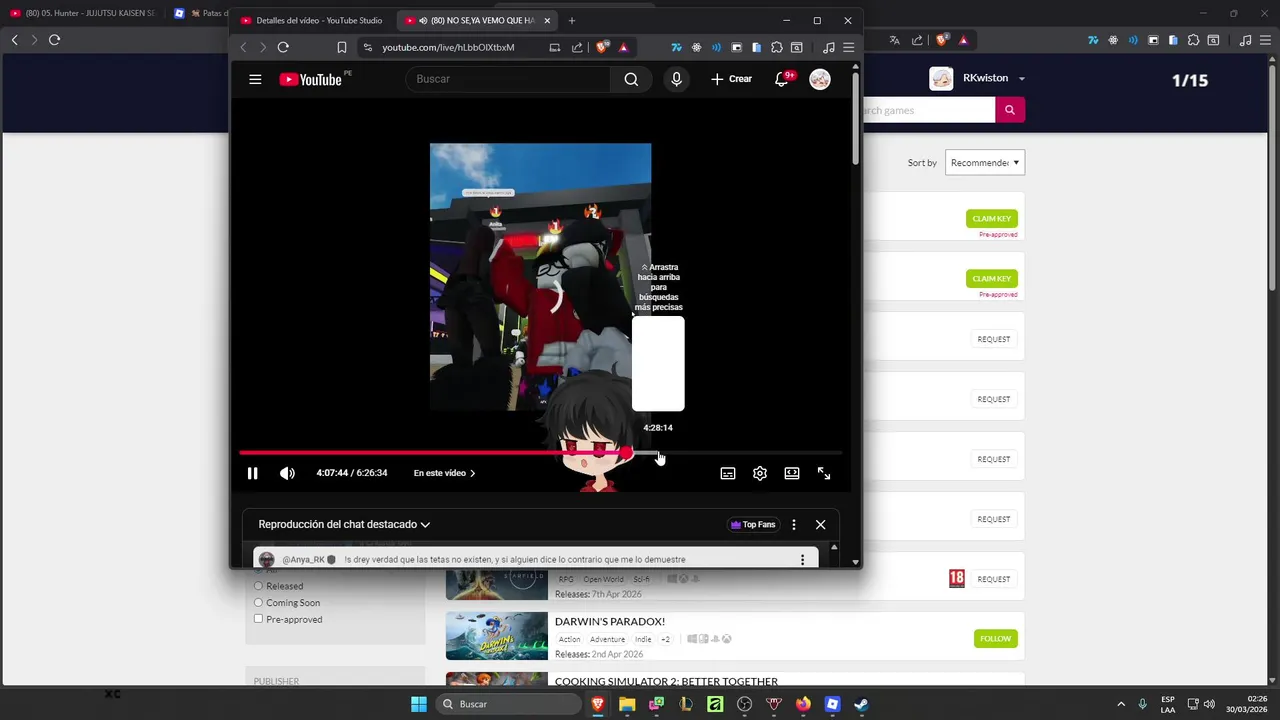
Task: Open a new tab in front browser
Action: point(572,20)
